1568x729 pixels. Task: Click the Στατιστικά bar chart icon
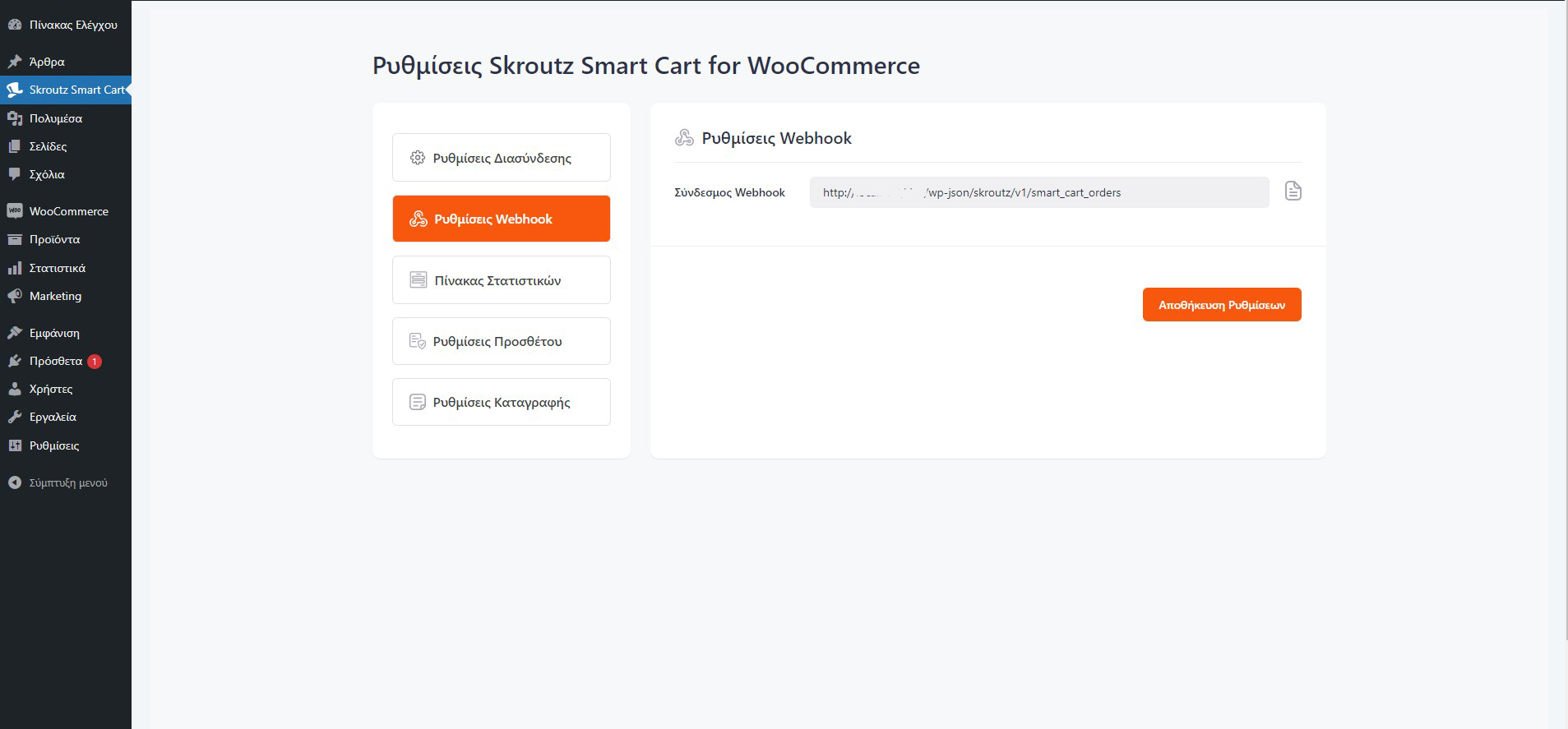tap(14, 268)
